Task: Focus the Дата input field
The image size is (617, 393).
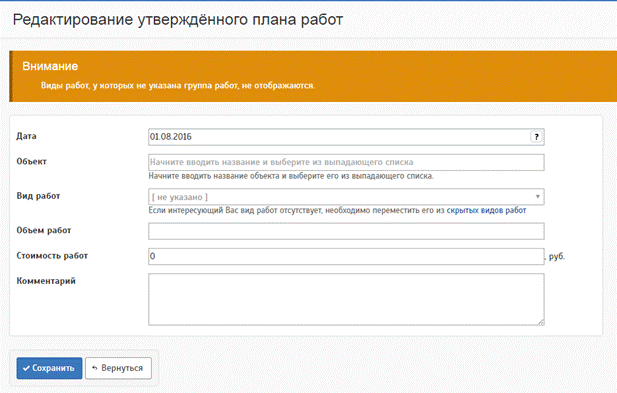Action: tap(346, 137)
